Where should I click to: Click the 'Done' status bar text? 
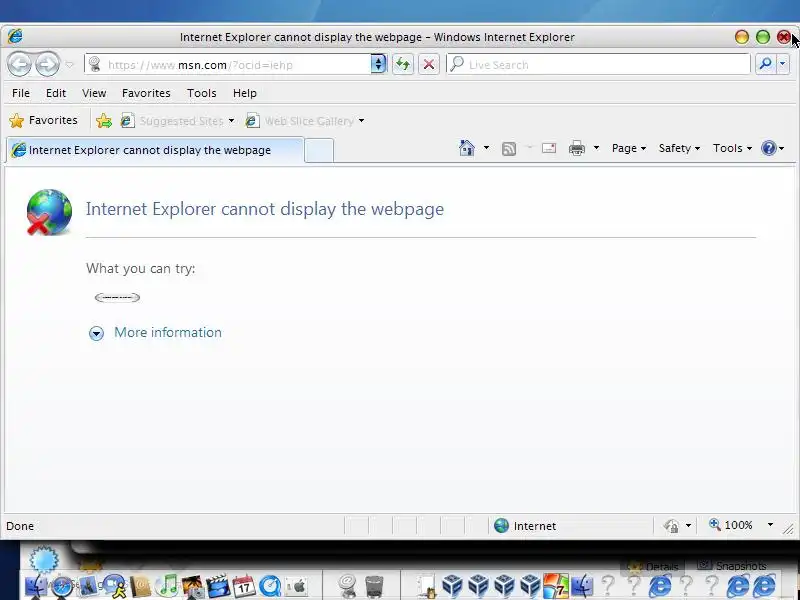20,526
